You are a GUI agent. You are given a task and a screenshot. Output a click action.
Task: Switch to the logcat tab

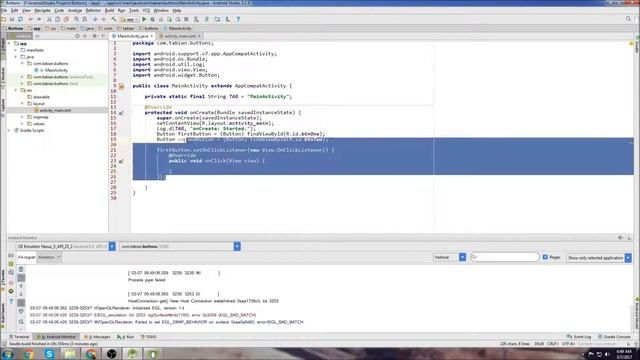coord(26,257)
